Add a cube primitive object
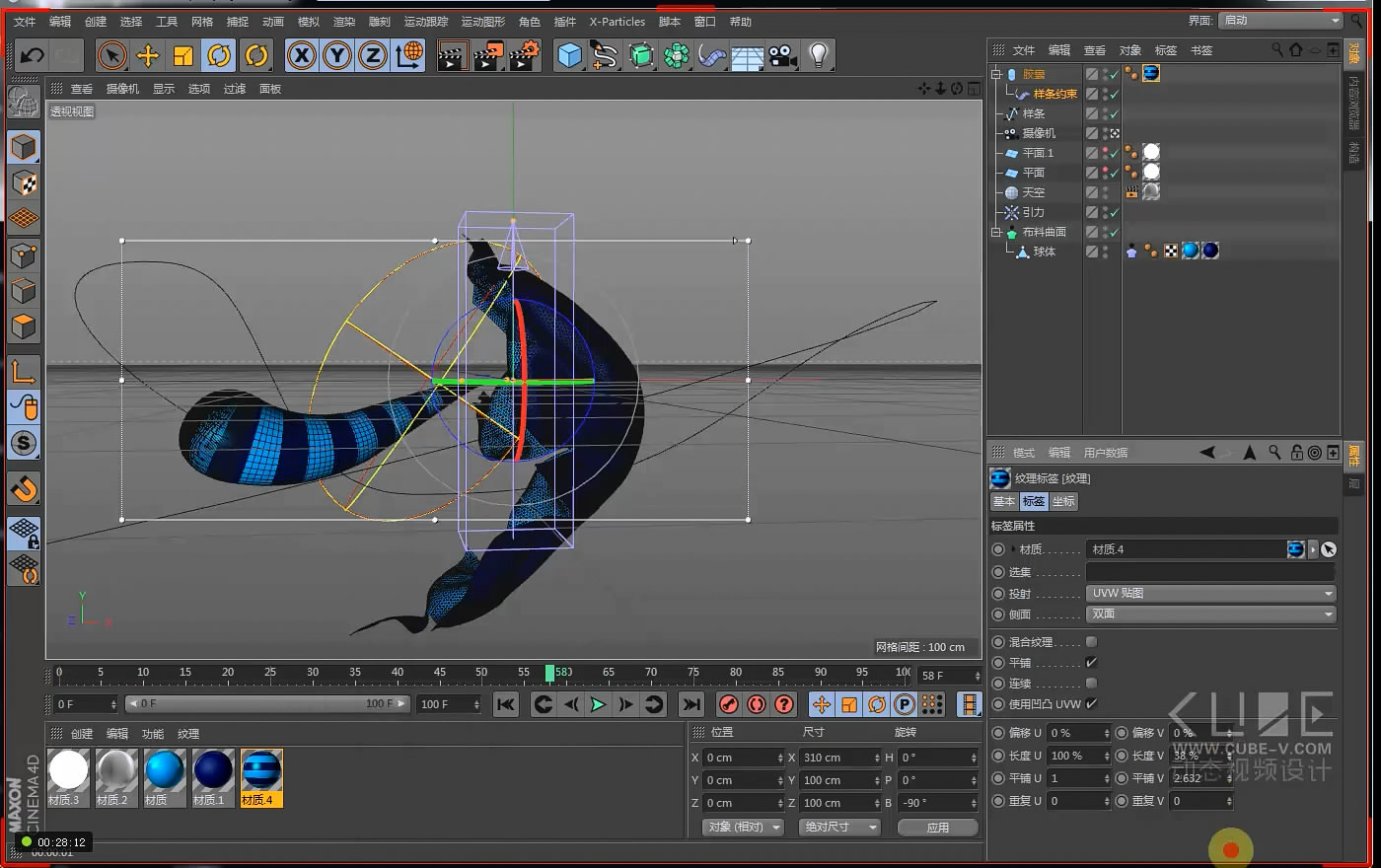The height and width of the screenshot is (868, 1381). point(569,56)
